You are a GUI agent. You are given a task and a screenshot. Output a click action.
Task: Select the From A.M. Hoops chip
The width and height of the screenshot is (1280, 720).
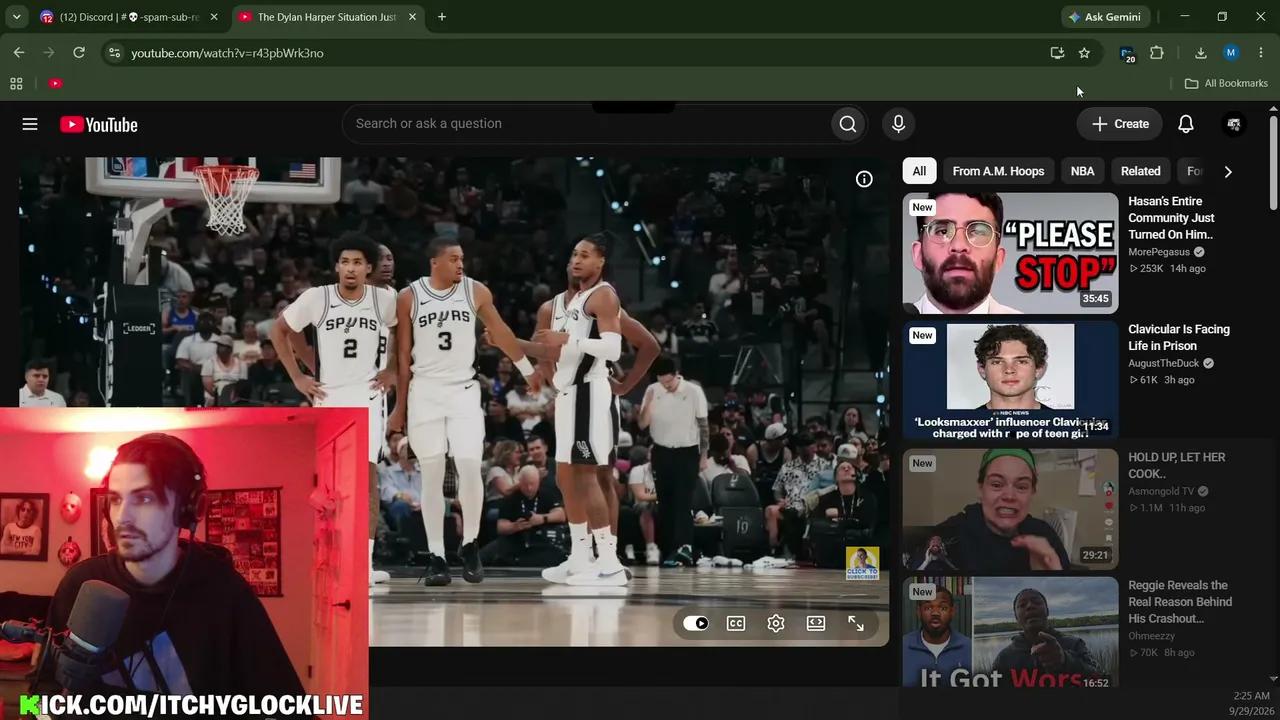click(998, 171)
